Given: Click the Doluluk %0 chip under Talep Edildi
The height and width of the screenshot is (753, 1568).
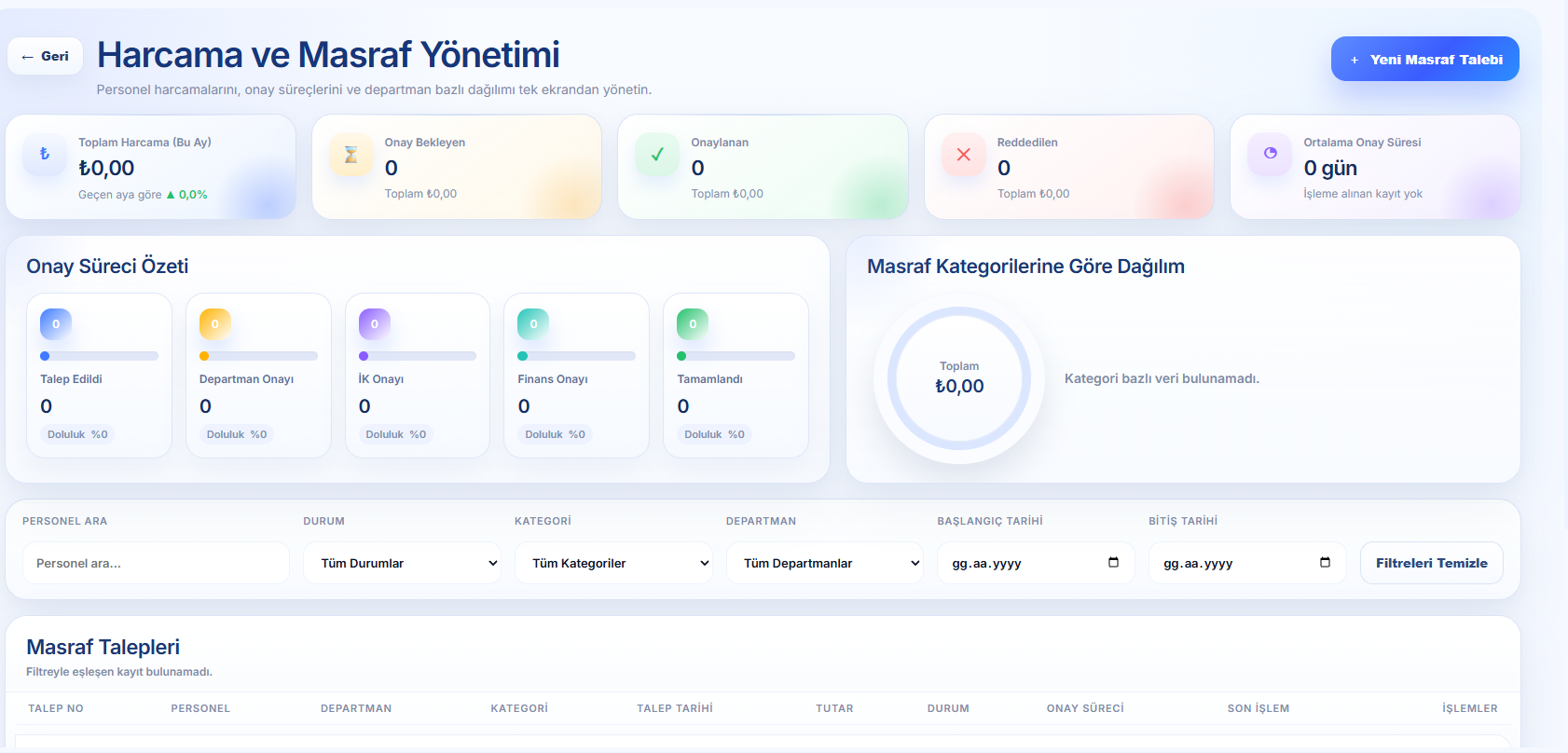Looking at the screenshot, I should pyautogui.click(x=77, y=434).
